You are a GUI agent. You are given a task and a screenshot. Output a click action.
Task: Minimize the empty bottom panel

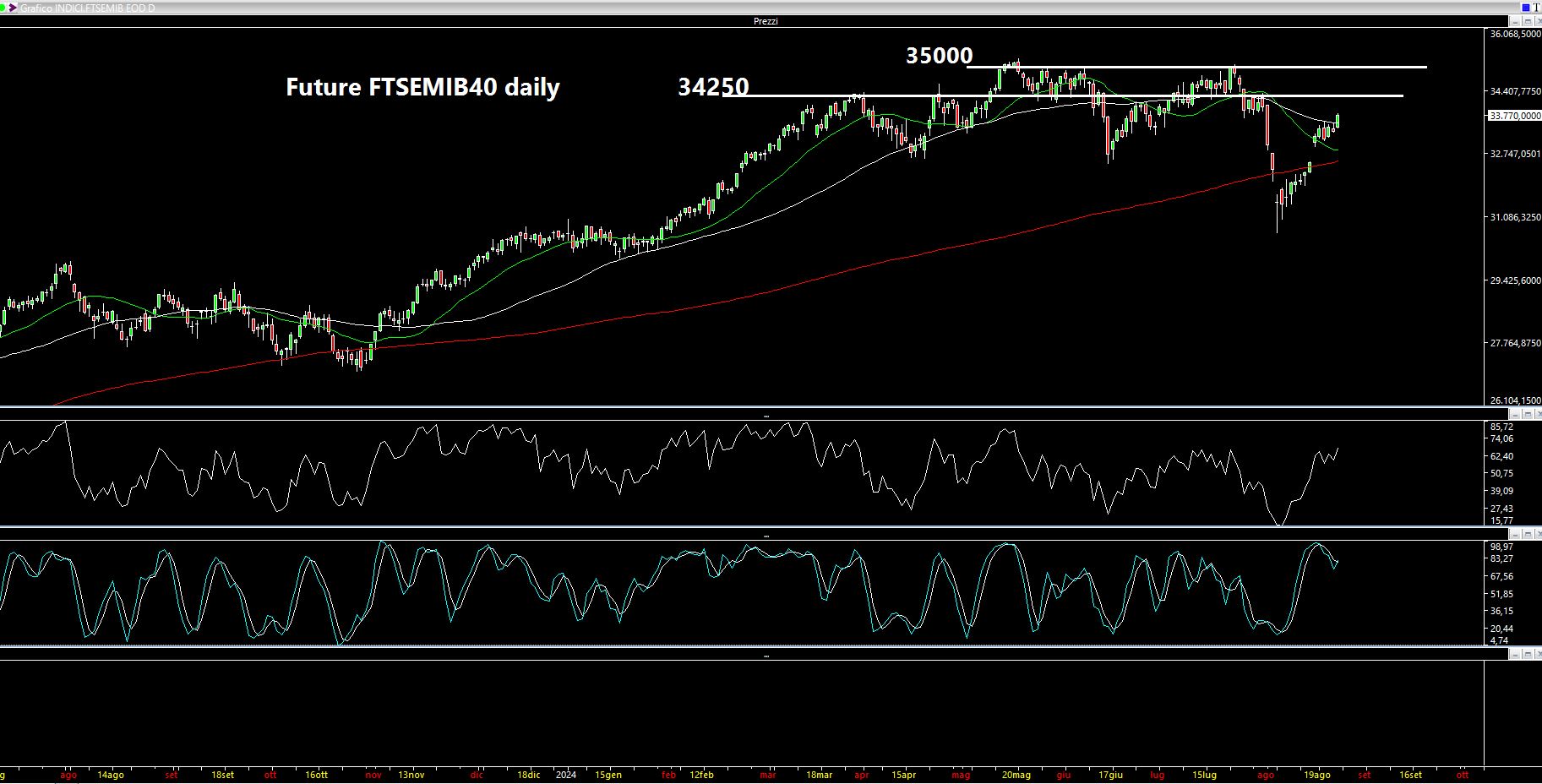coord(1516,654)
